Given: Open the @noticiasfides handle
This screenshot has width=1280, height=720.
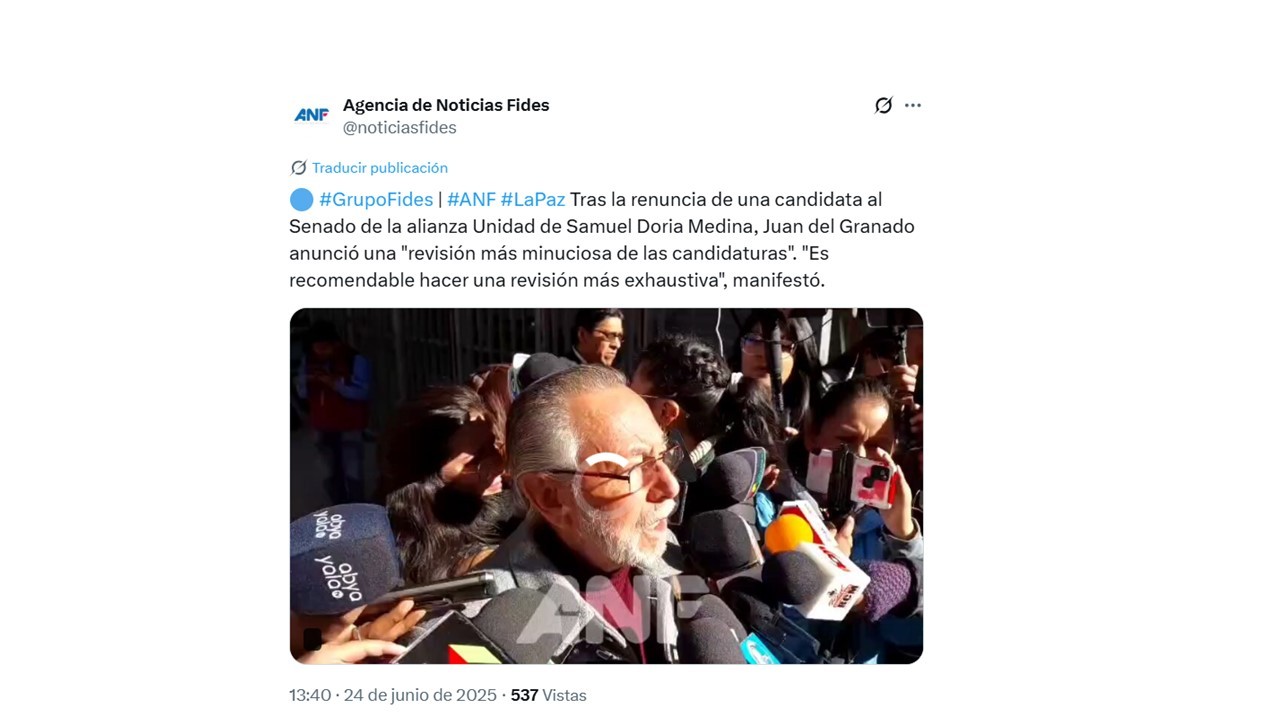Looking at the screenshot, I should point(400,128).
